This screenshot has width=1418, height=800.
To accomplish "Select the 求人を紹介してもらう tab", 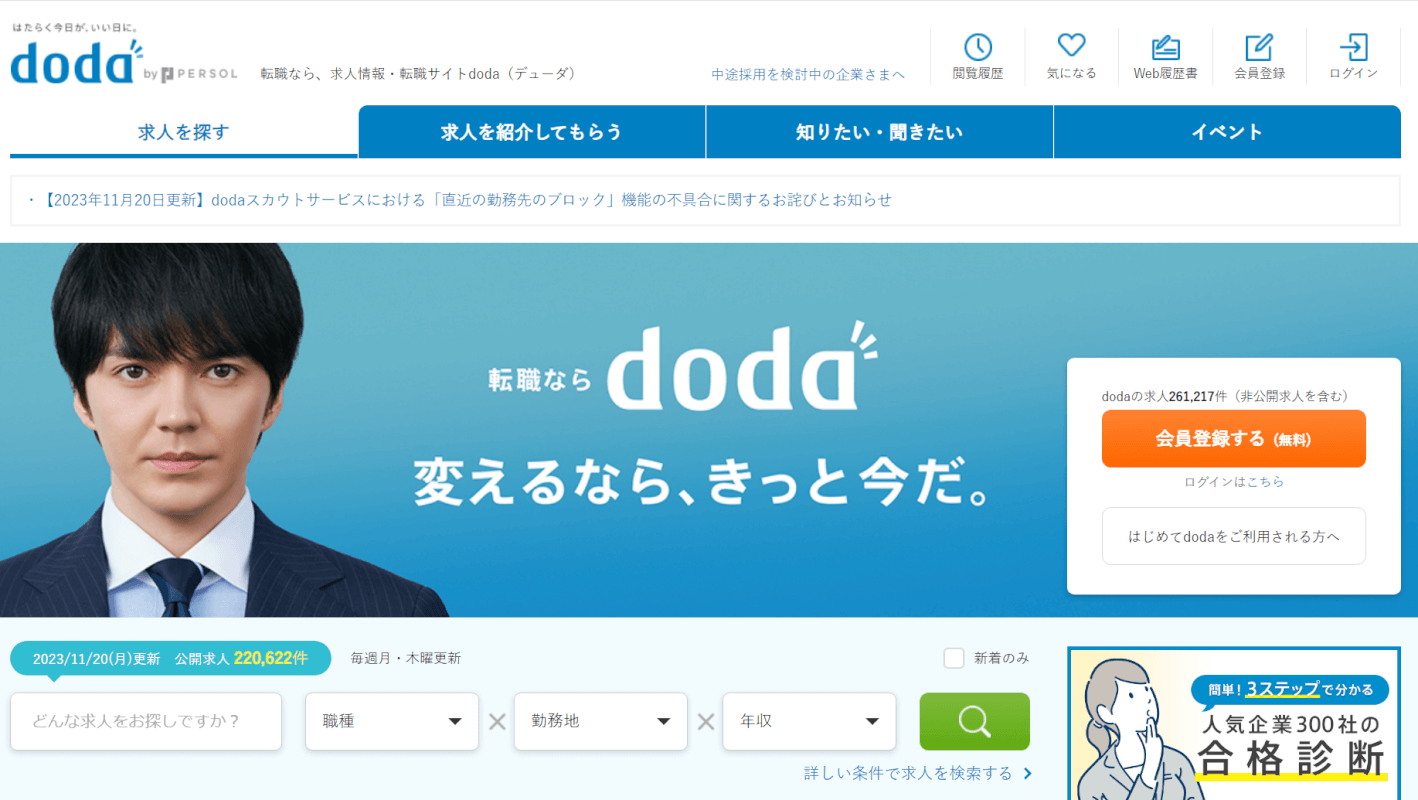I will 532,132.
